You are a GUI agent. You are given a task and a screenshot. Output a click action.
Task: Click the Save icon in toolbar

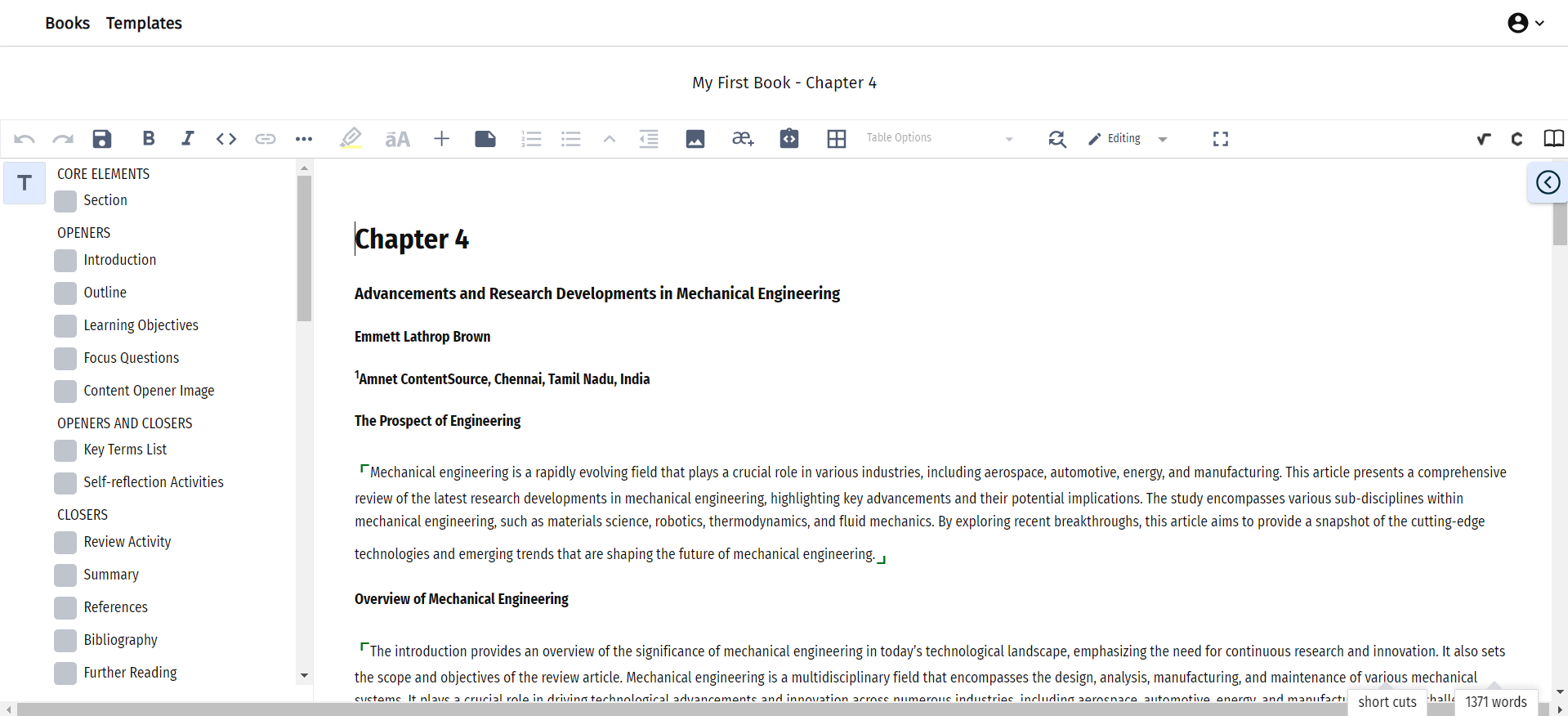click(102, 139)
